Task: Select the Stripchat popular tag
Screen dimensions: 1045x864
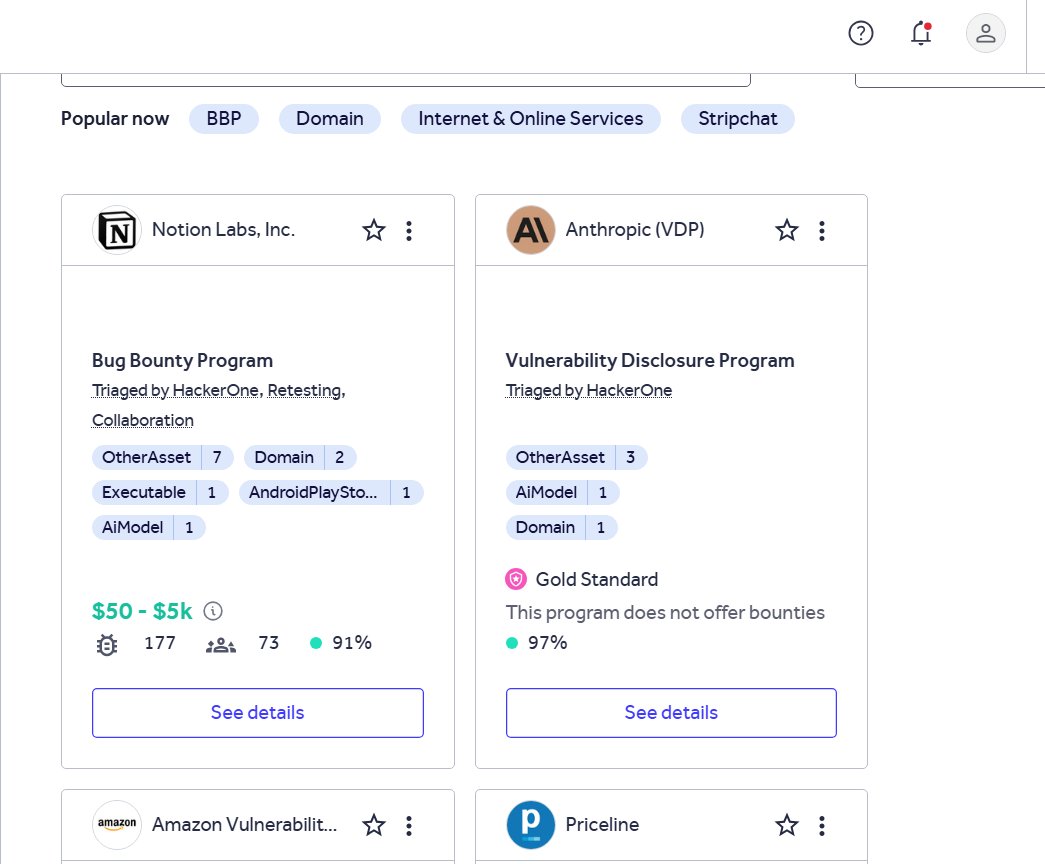Action: [x=738, y=119]
